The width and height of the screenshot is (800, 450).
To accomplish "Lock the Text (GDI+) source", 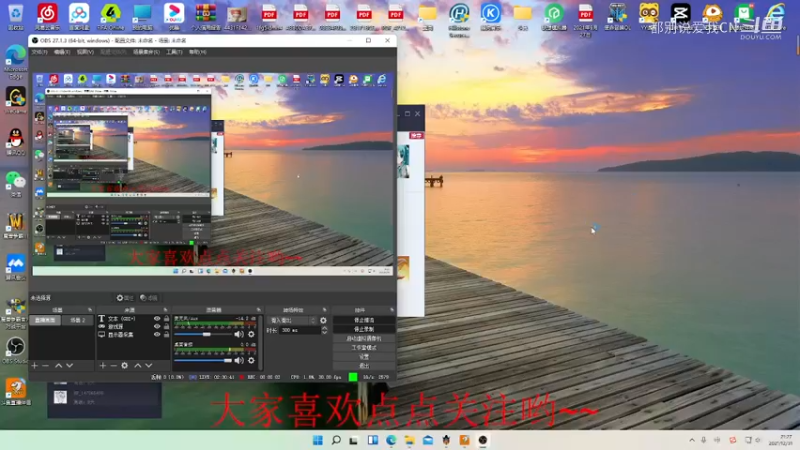I will click(x=166, y=318).
